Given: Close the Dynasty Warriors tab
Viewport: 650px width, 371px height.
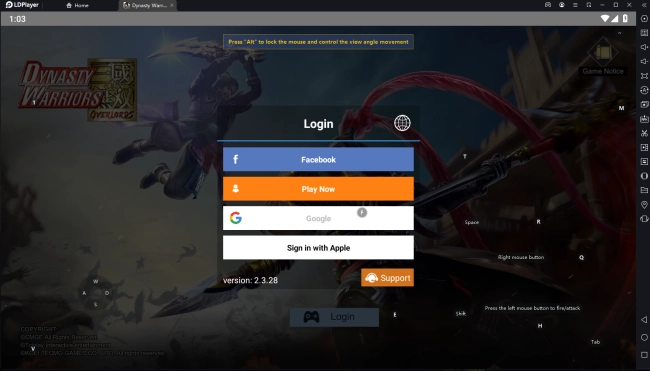Looking at the screenshot, I should (x=172, y=5).
